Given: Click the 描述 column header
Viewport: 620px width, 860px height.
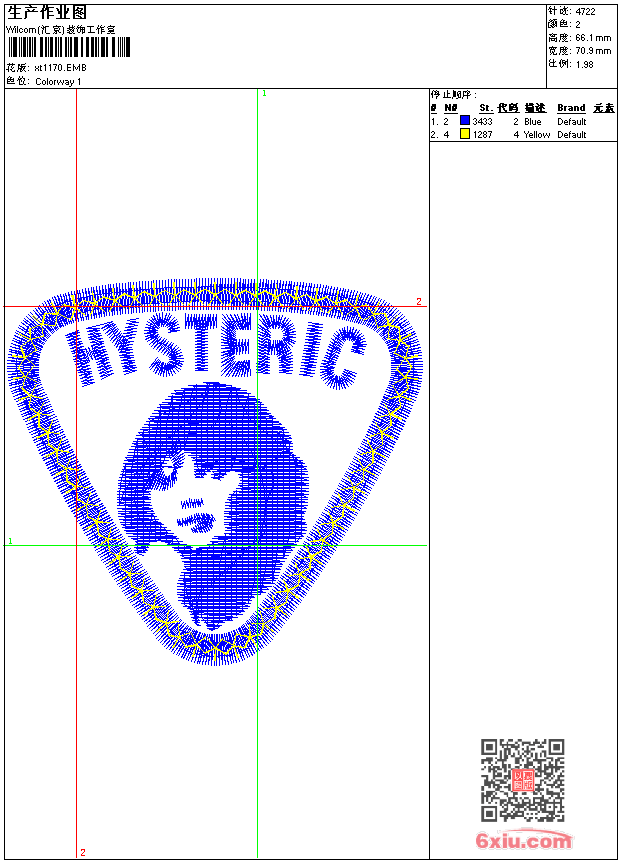Looking at the screenshot, I should pos(535,108).
